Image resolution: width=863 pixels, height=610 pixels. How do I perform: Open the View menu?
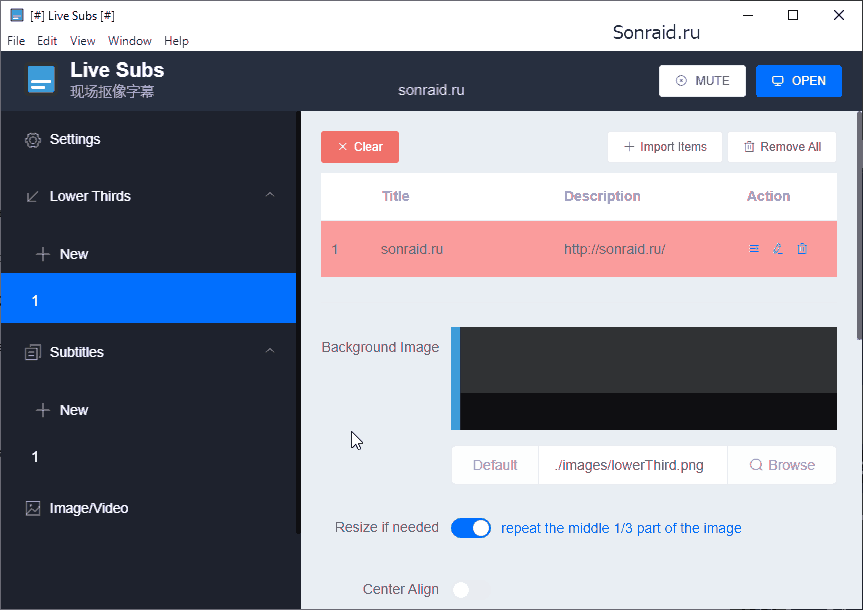click(x=83, y=41)
